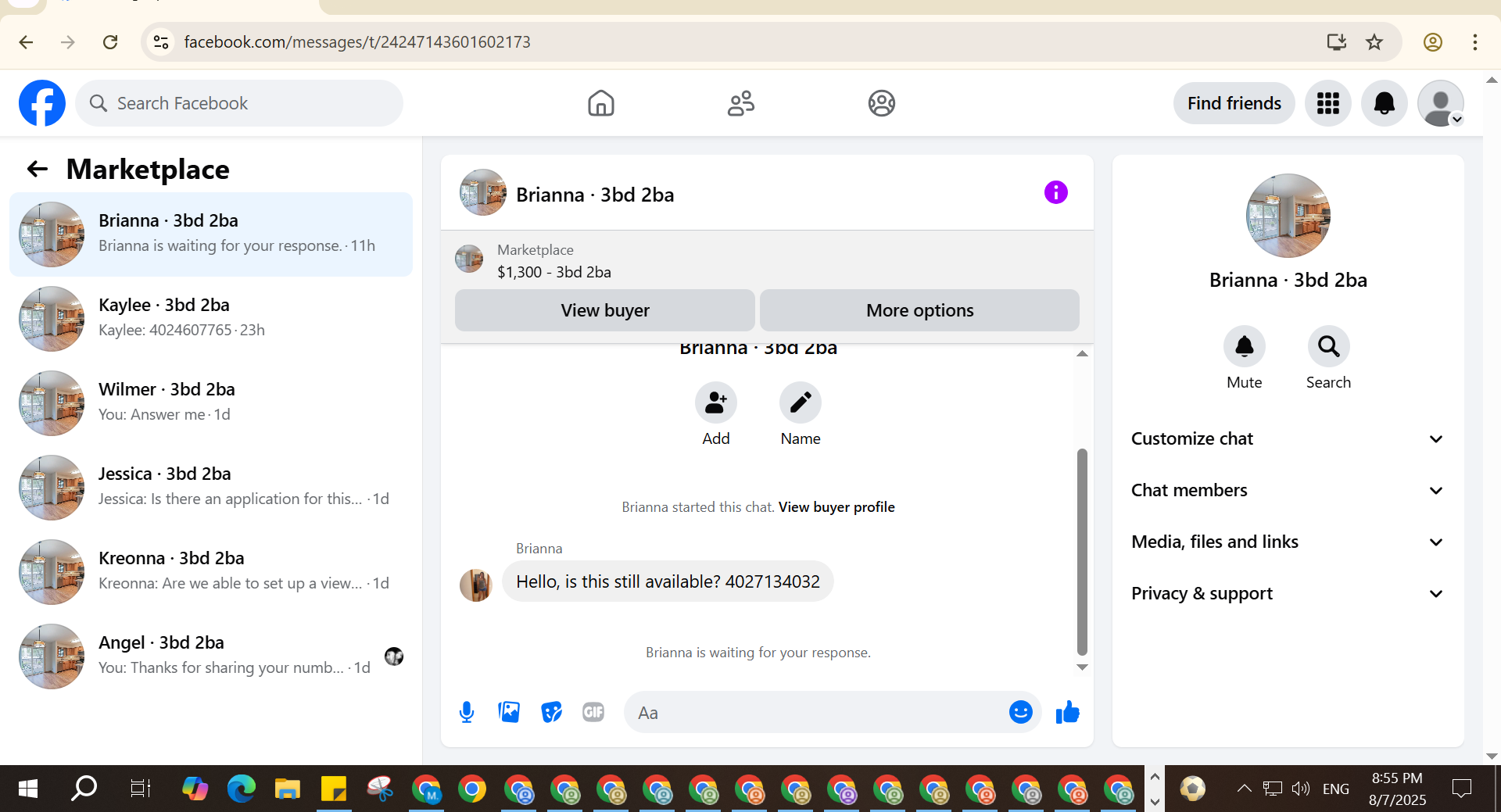
Task: Open the volume control in system tray
Action: click(1300, 789)
